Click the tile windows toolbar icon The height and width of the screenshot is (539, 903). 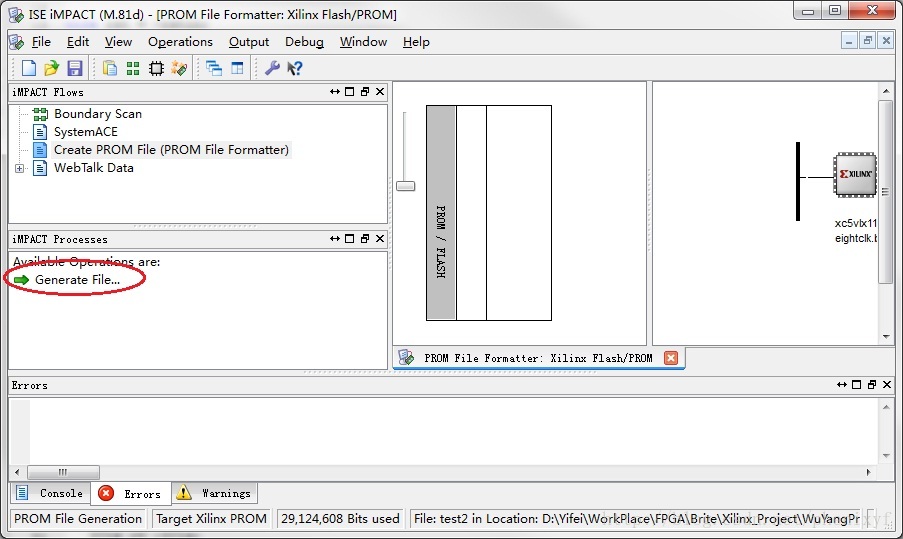pos(237,68)
